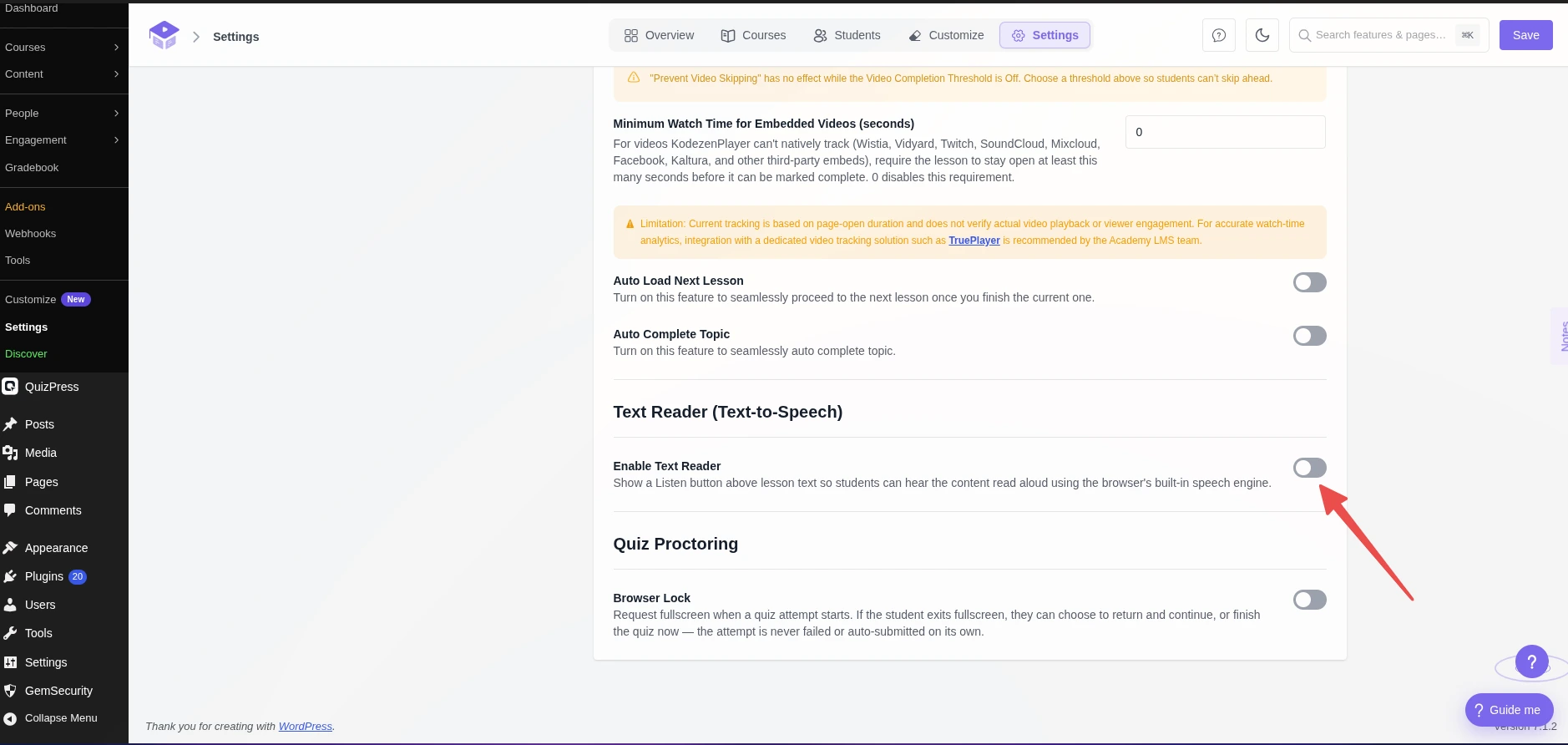Click the QuizPress icon in sidebar
Viewport: 1568px width, 745px height.
click(10, 387)
